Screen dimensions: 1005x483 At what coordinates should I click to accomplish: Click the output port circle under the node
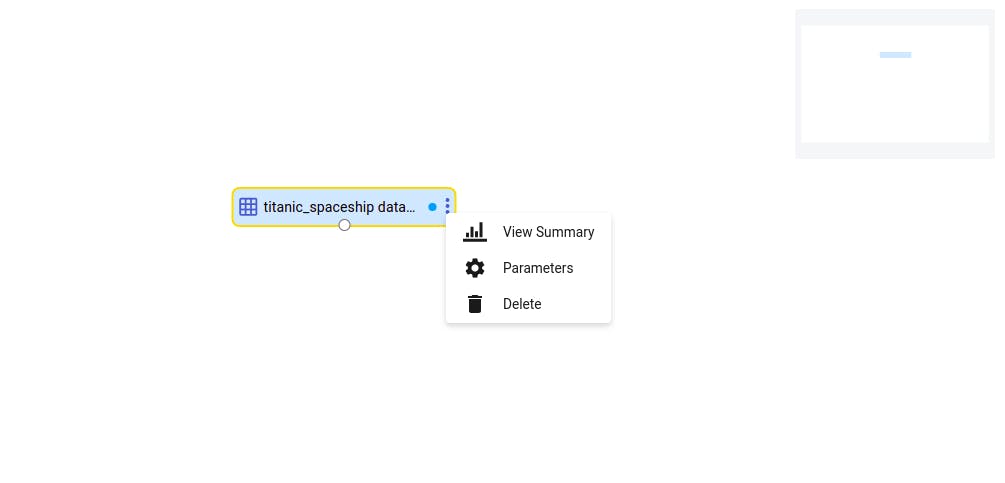coord(344,225)
